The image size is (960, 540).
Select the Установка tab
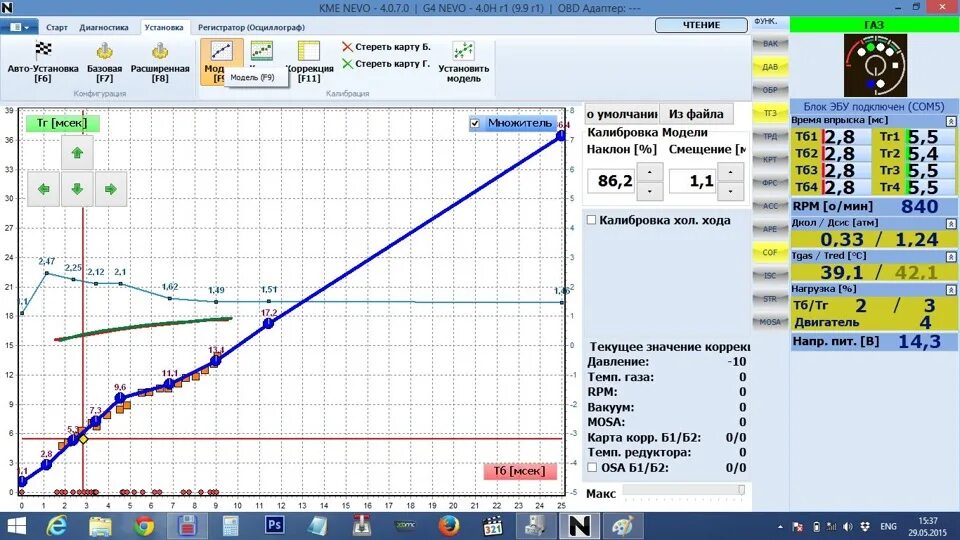163,28
